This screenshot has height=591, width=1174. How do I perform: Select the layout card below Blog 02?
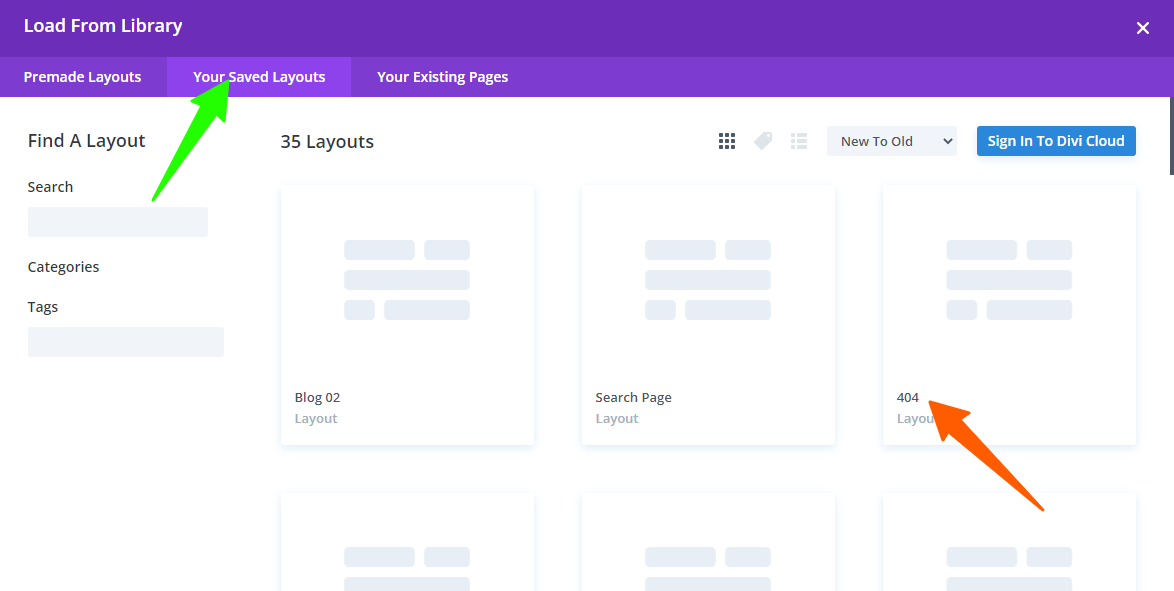(407, 545)
